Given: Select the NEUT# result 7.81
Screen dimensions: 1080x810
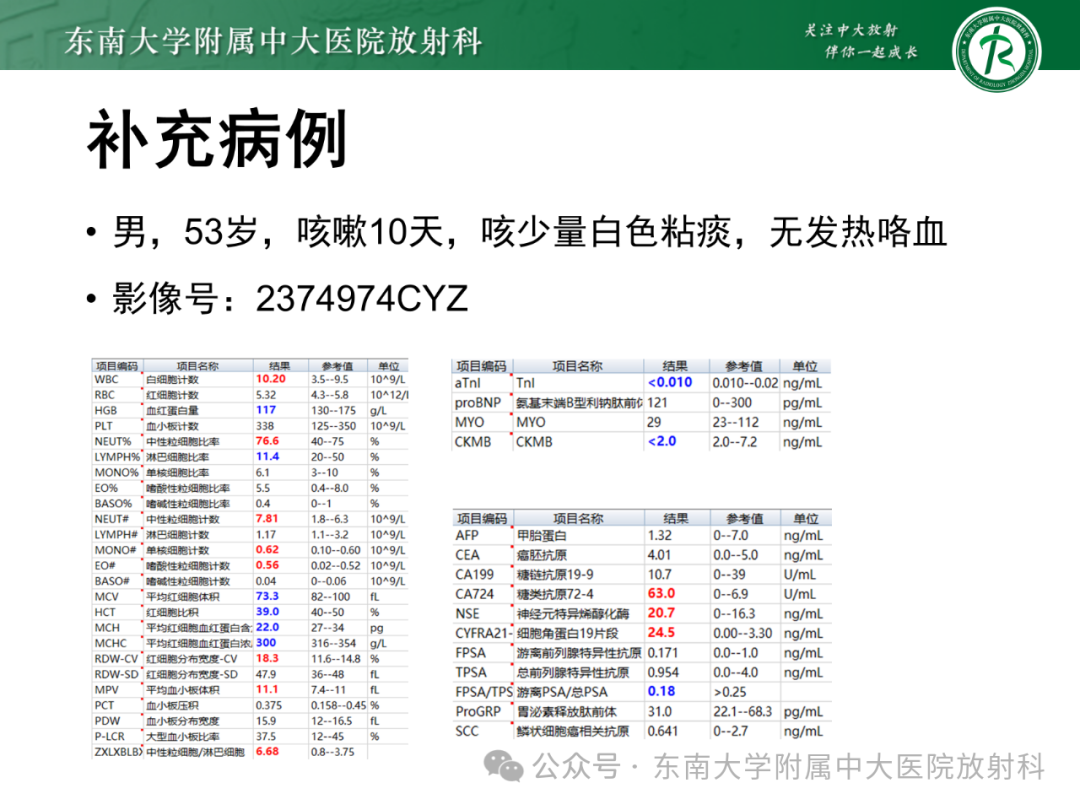Looking at the screenshot, I should click(267, 519).
